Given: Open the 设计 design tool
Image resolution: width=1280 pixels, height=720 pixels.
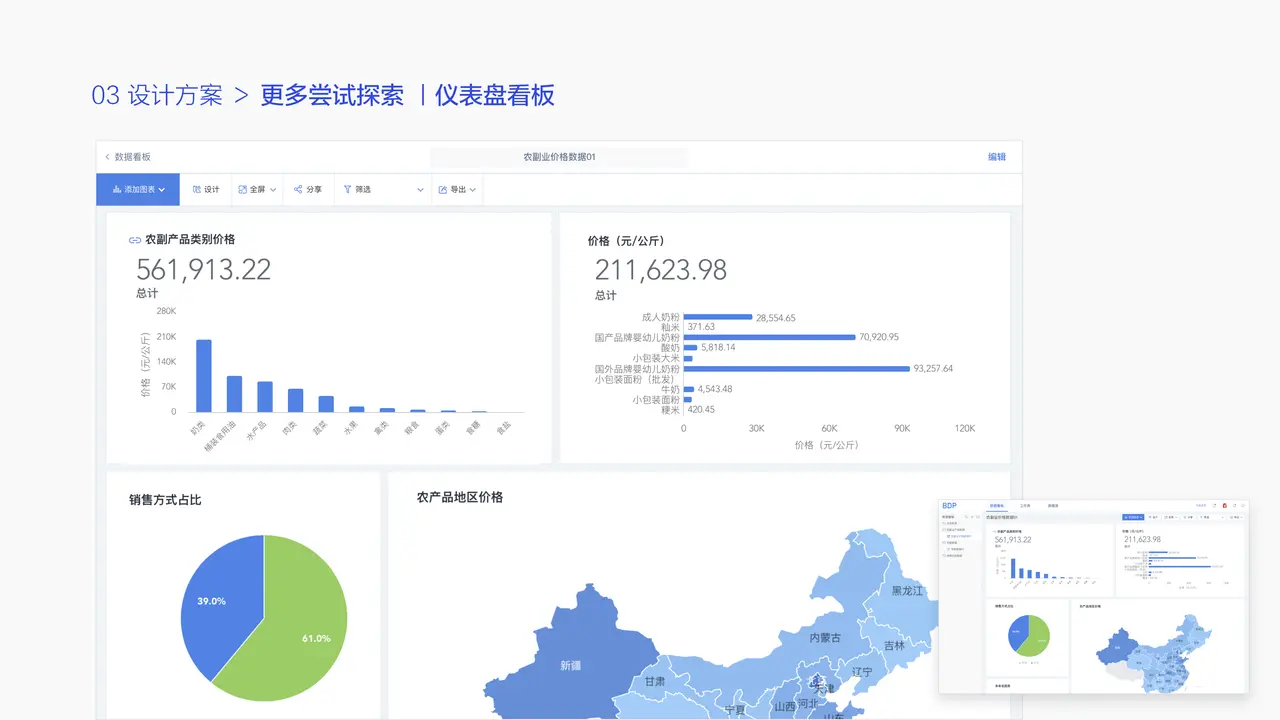Looking at the screenshot, I should 206,189.
